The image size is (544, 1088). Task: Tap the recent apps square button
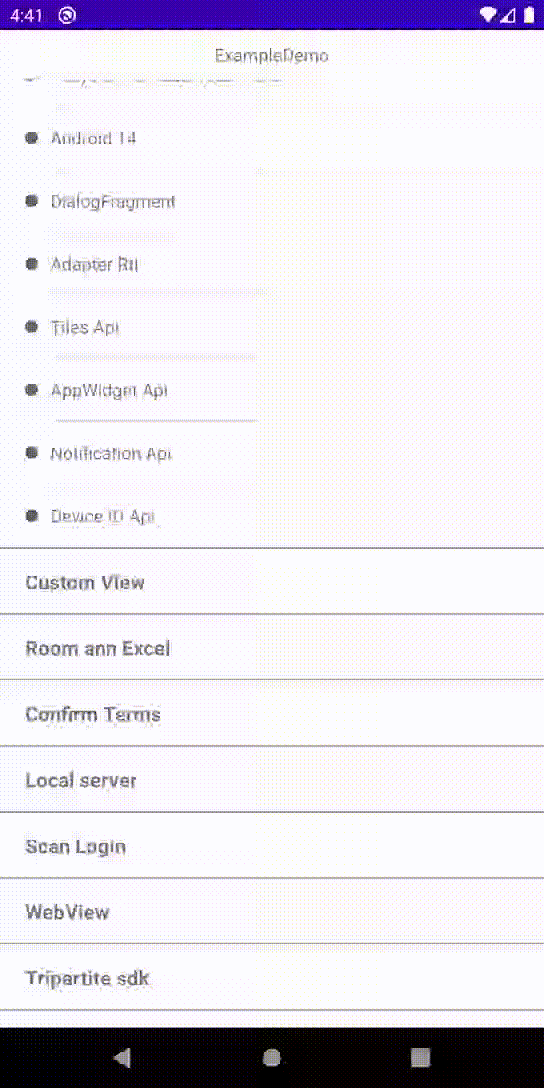tap(420, 1057)
